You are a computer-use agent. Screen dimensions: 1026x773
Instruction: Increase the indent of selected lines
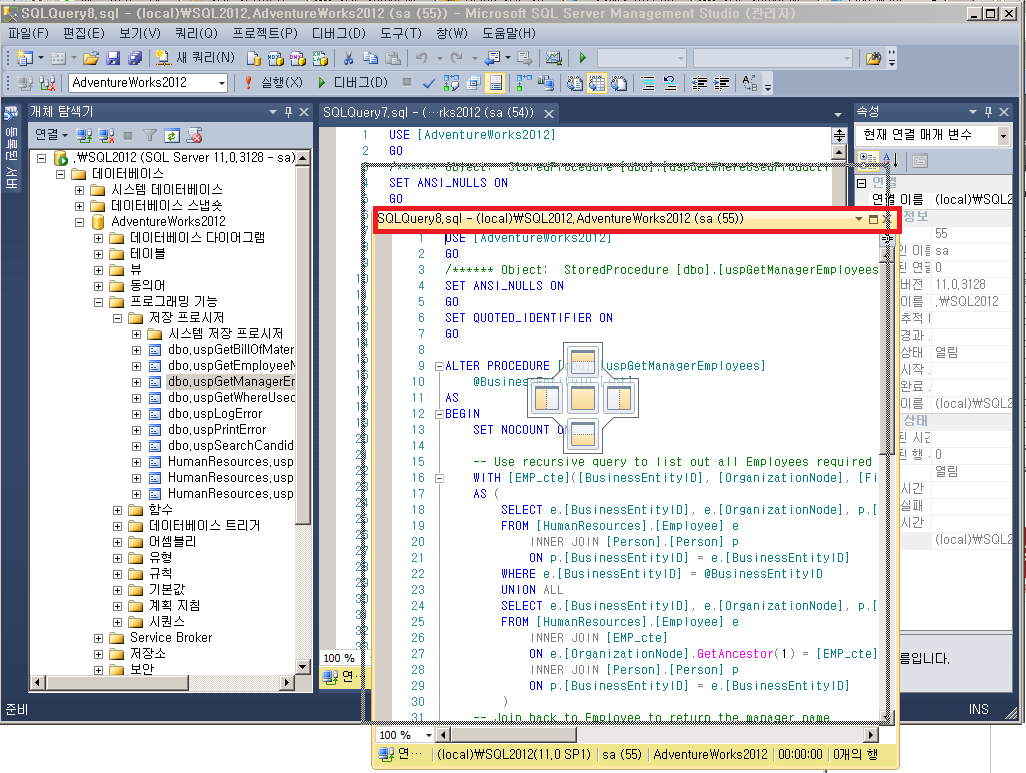(x=721, y=82)
